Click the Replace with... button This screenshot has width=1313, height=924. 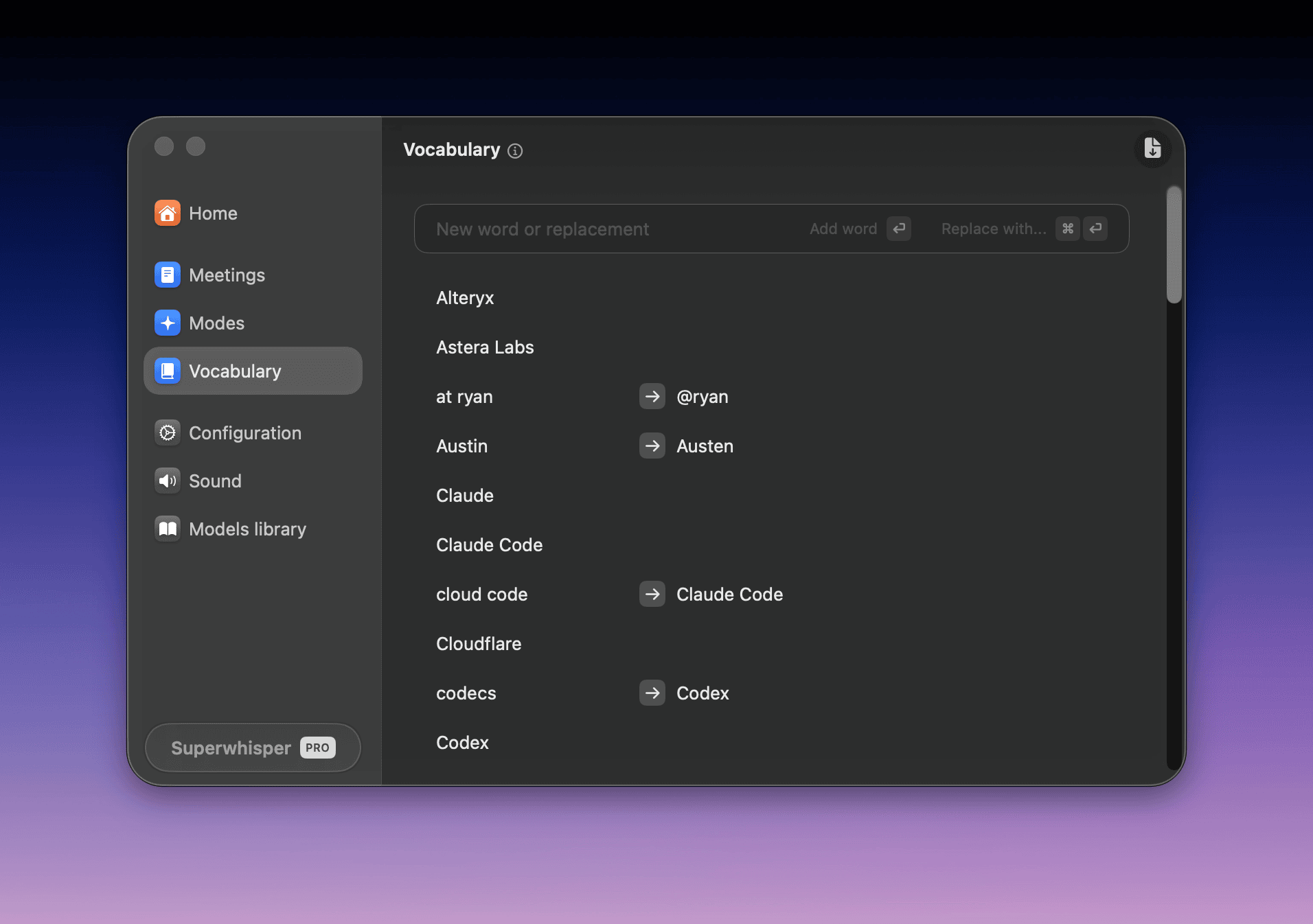pyautogui.click(x=1024, y=229)
